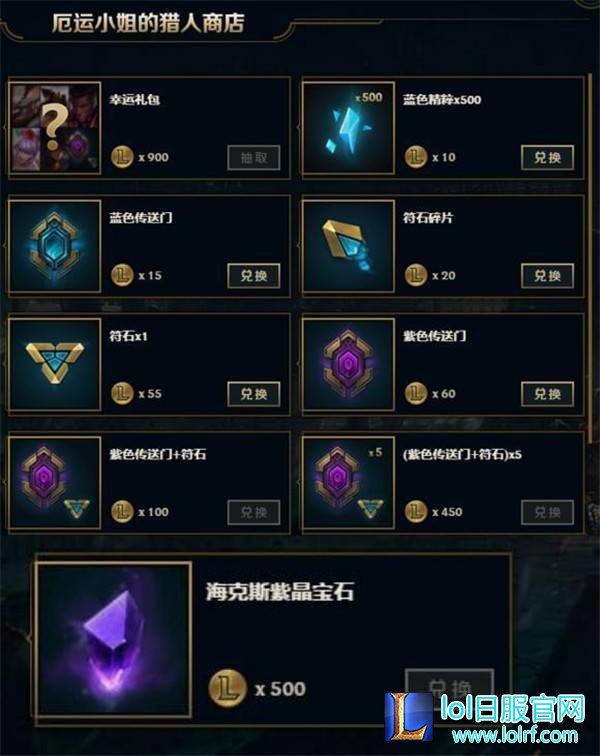
Task: Select the 蓝色精粹x500 blue essence icon
Action: coord(348,128)
